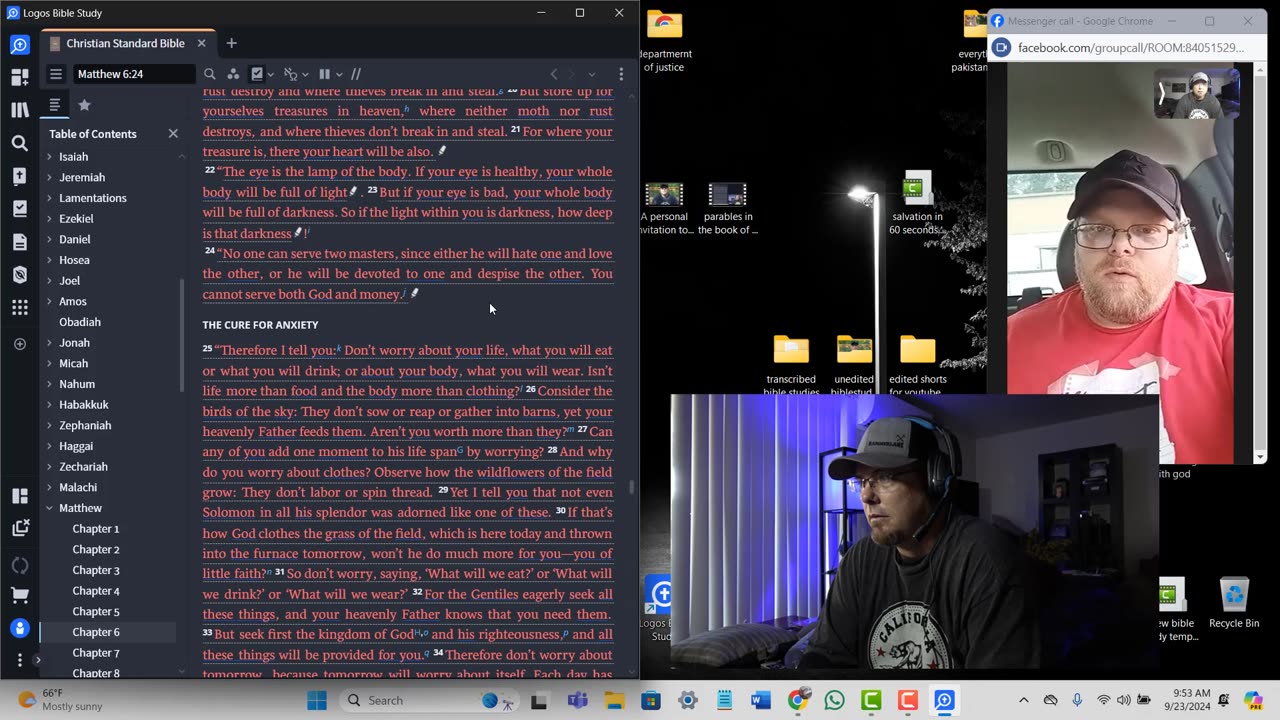1280x720 pixels.
Task: Click the close-all-panels sidebar icon
Action: pos(20,528)
